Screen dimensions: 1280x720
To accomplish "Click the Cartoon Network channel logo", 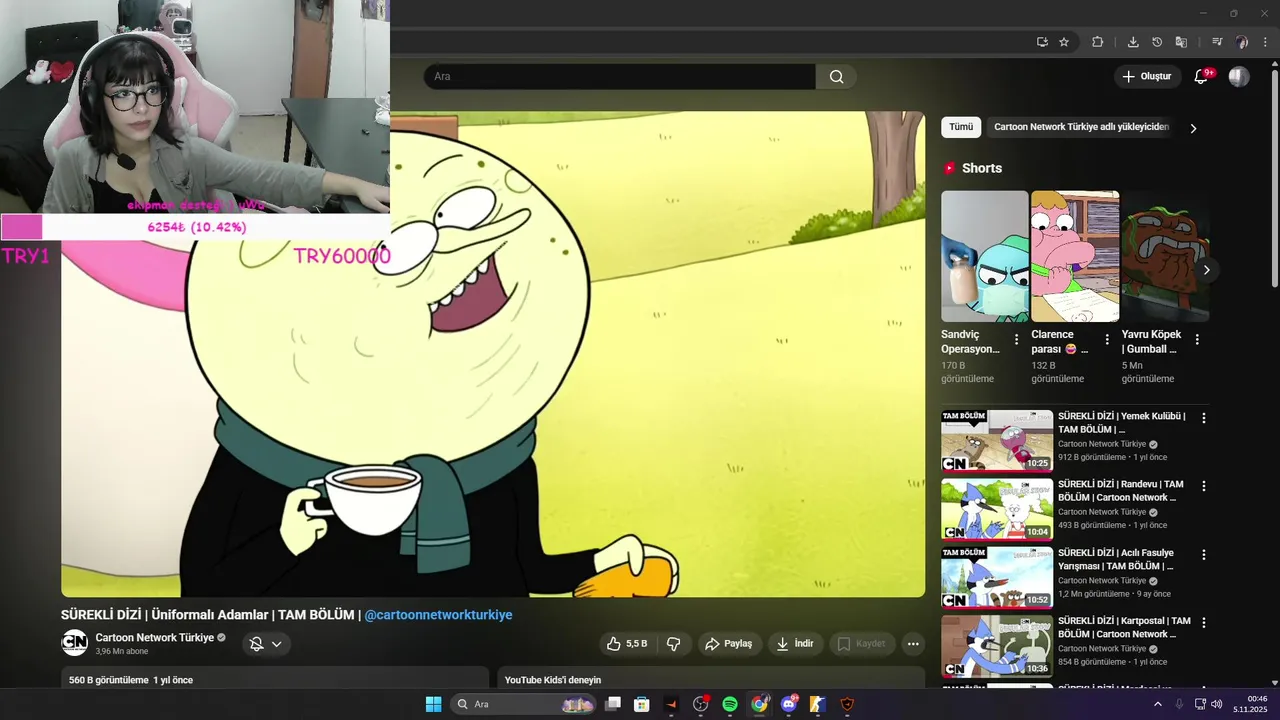I will click(74, 643).
